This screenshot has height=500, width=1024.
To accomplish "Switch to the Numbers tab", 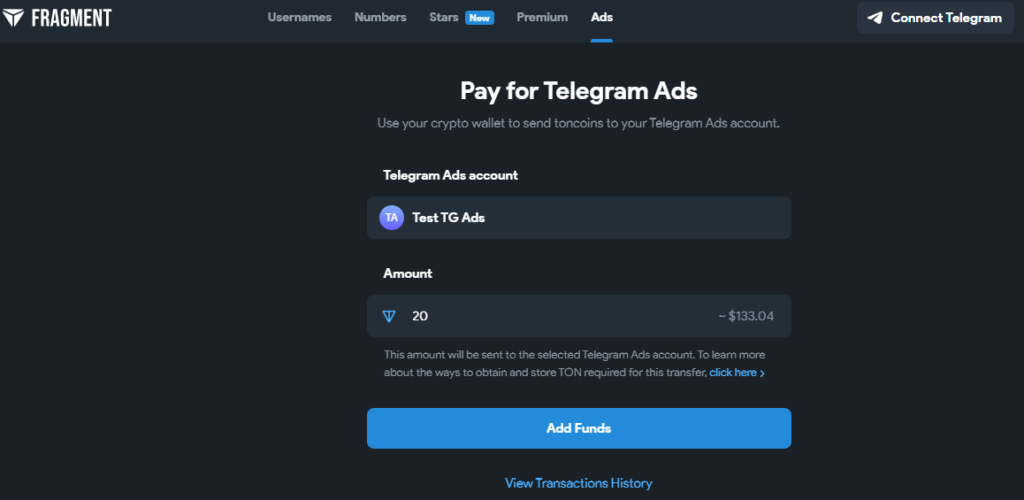I will (380, 18).
